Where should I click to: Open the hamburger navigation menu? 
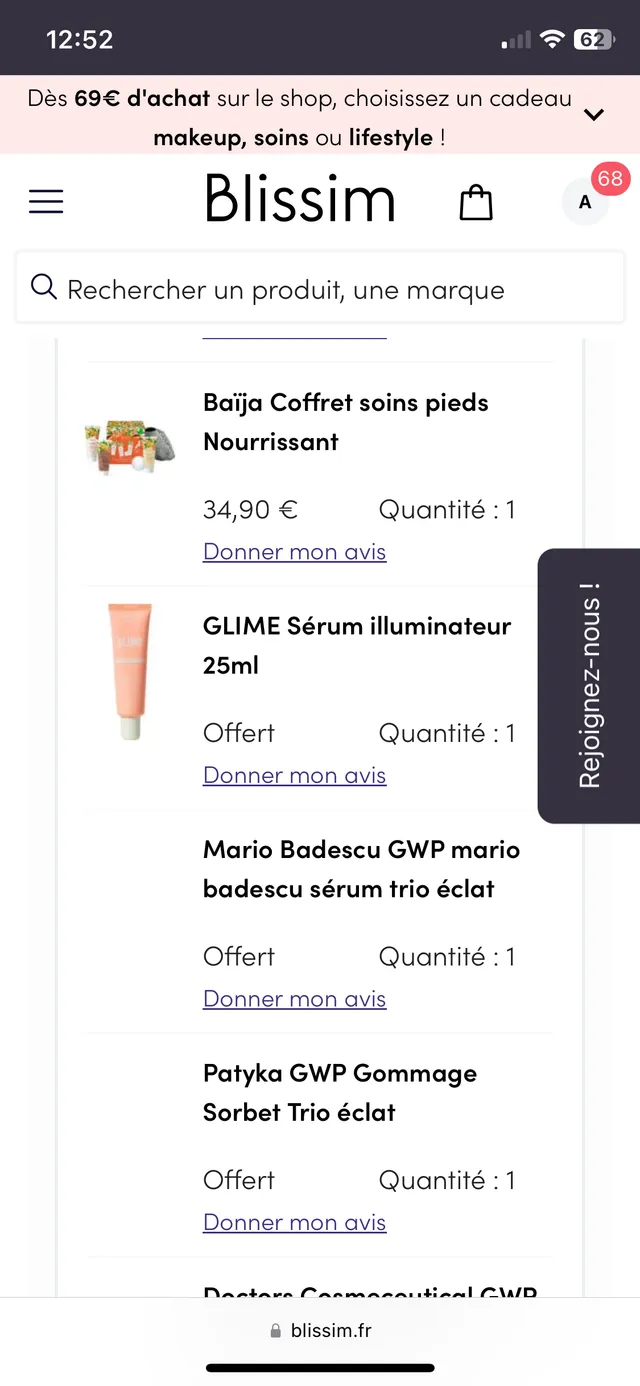tap(46, 201)
